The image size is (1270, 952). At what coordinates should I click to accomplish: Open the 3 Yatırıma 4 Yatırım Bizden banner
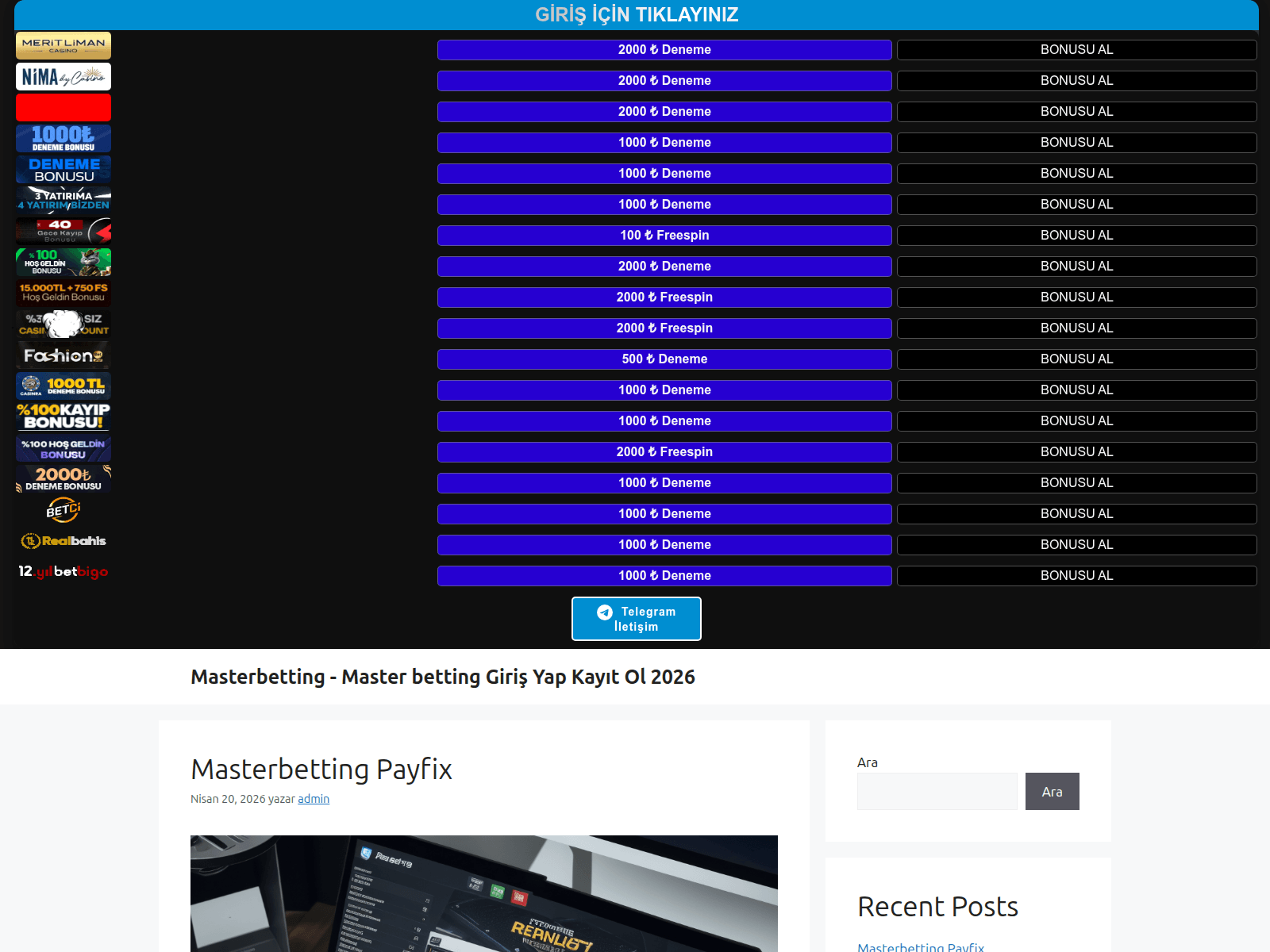coord(63,200)
